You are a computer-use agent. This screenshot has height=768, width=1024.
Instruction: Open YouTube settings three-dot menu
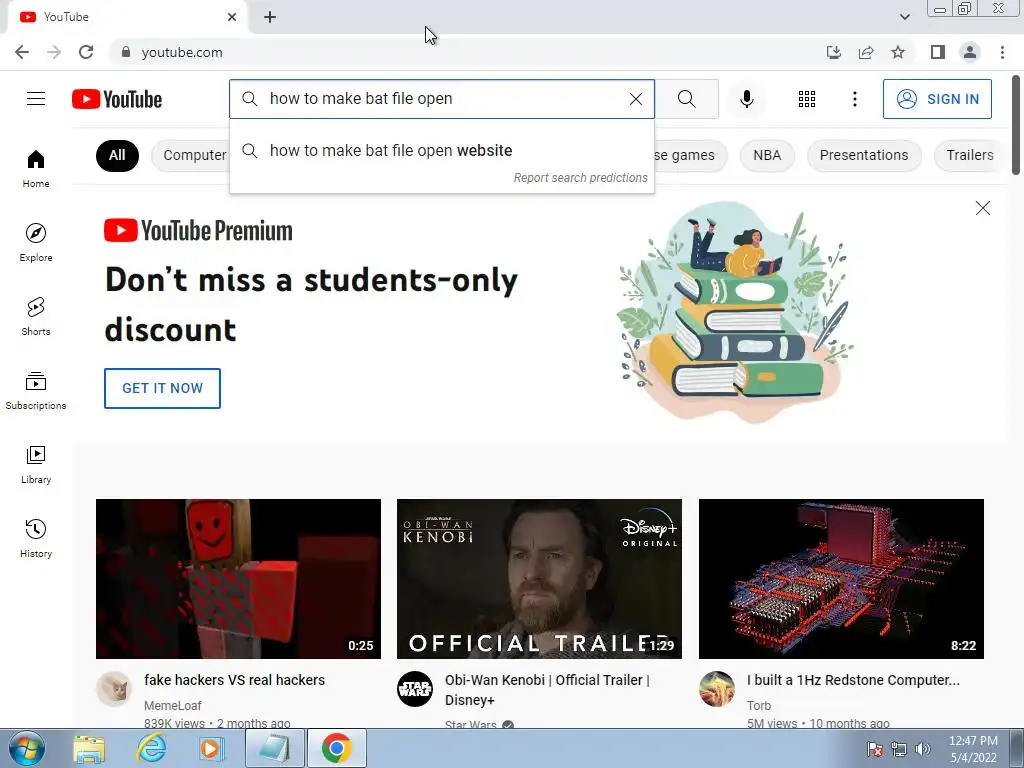click(854, 99)
